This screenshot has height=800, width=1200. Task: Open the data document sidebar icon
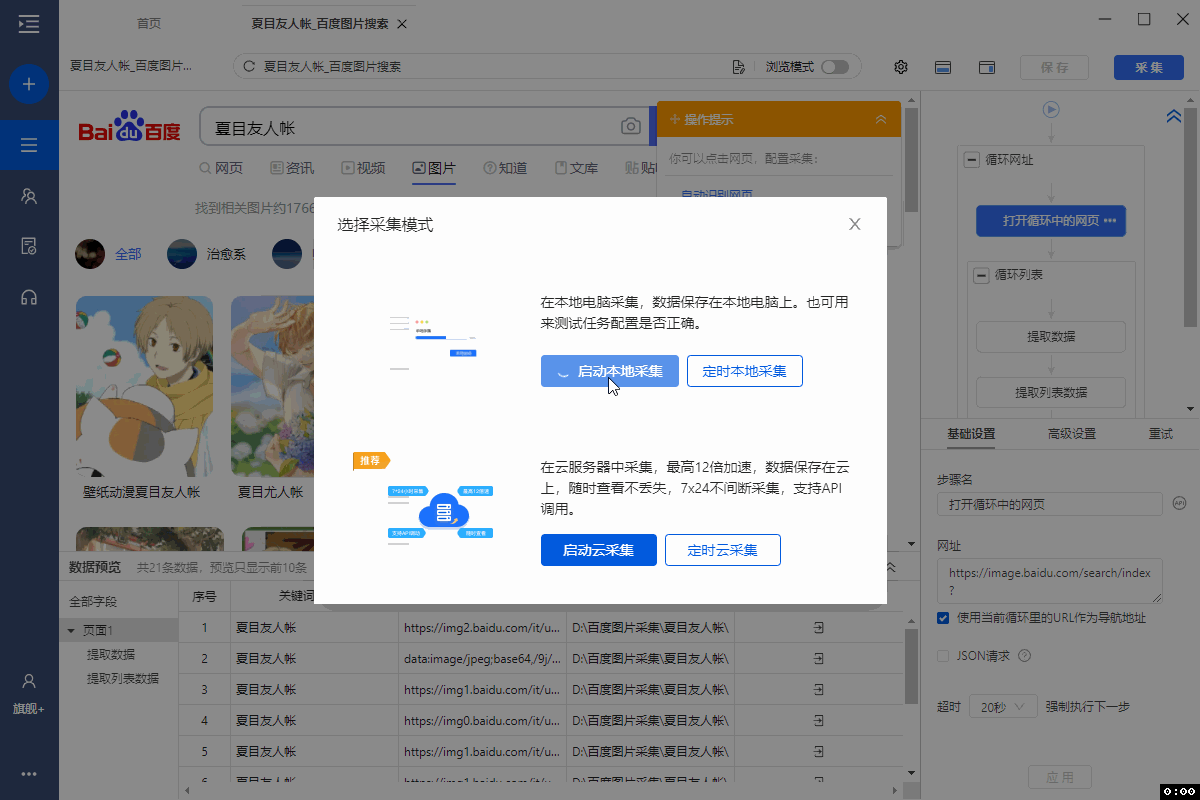click(x=29, y=246)
